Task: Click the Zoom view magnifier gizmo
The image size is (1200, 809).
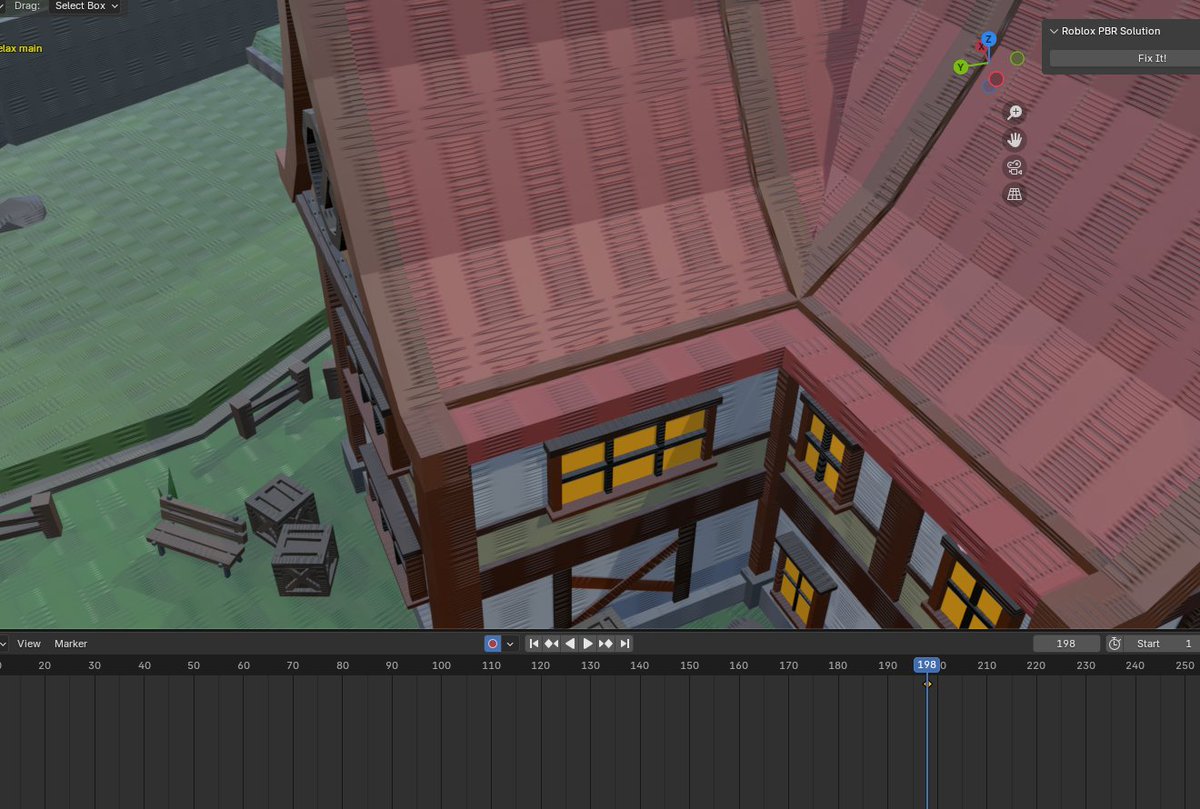Action: click(x=1014, y=113)
